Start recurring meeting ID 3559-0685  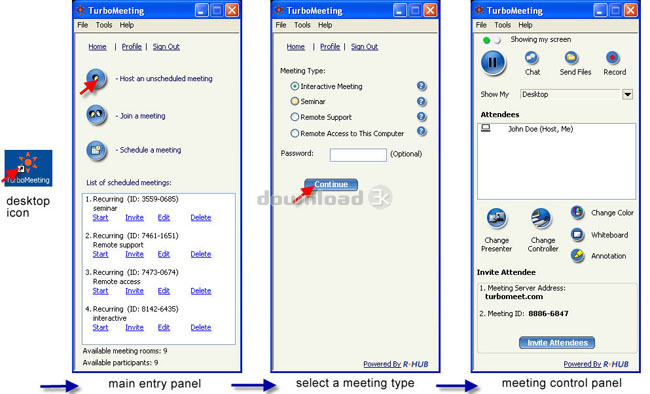click(x=100, y=218)
